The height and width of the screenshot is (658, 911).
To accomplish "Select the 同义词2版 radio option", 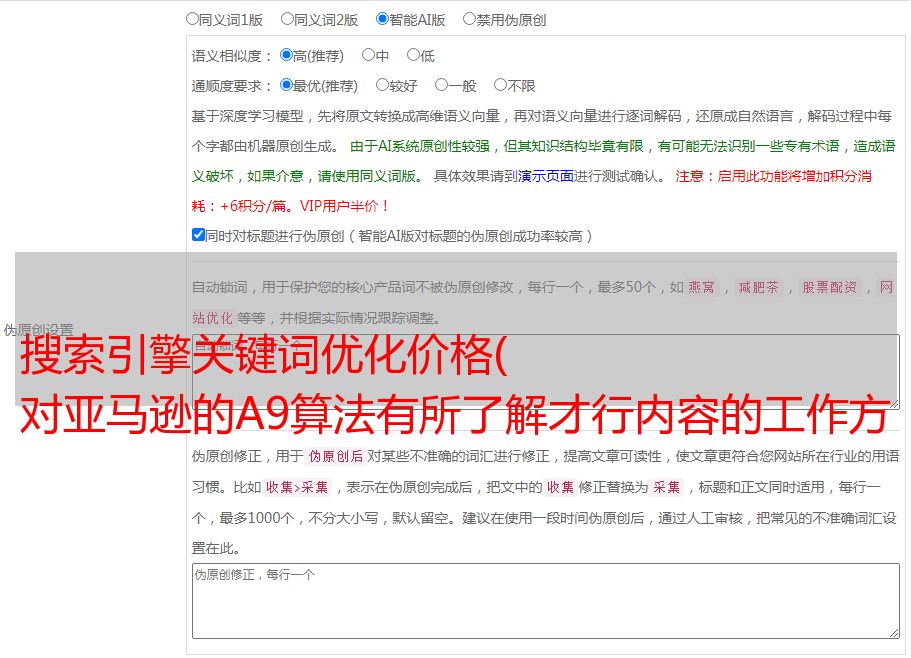I will (x=287, y=19).
